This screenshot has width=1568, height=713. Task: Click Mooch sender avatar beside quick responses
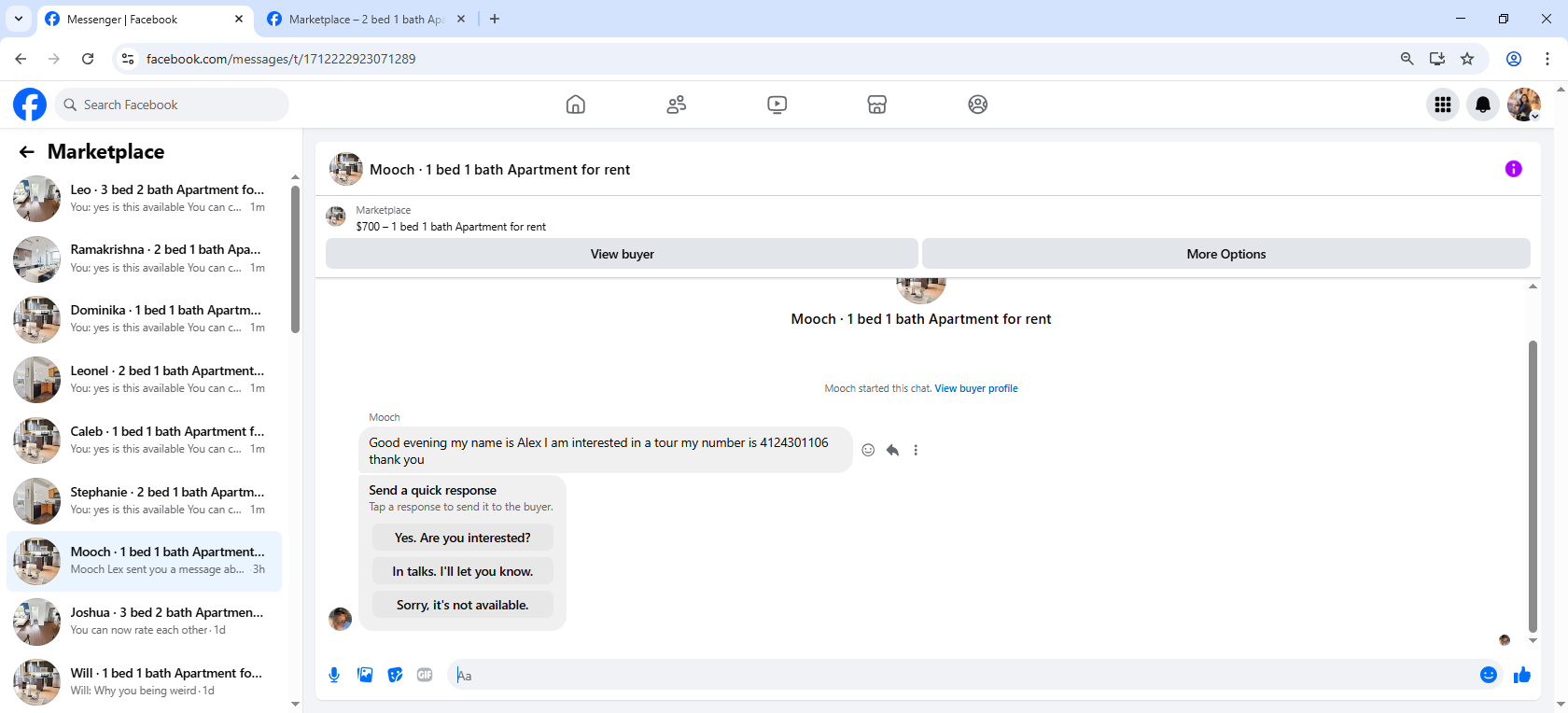(x=341, y=619)
